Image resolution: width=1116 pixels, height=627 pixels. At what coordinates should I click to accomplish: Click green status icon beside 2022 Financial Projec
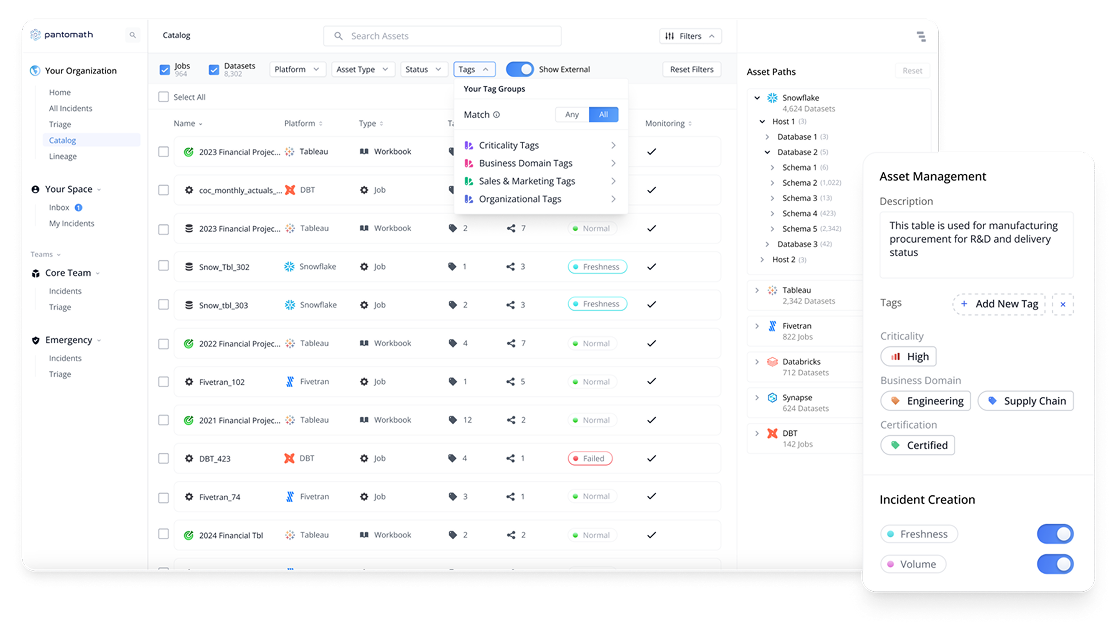tap(189, 344)
